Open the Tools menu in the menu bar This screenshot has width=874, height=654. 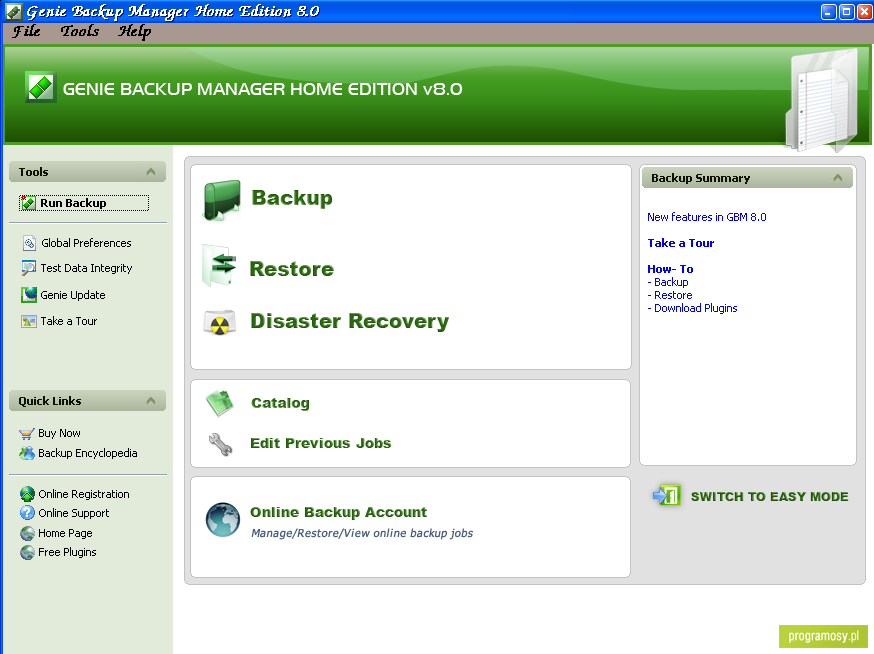(80, 31)
